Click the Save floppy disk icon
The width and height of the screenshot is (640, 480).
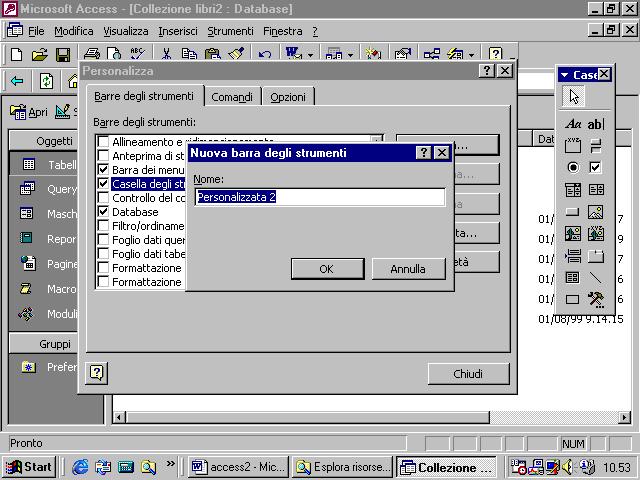pos(63,54)
